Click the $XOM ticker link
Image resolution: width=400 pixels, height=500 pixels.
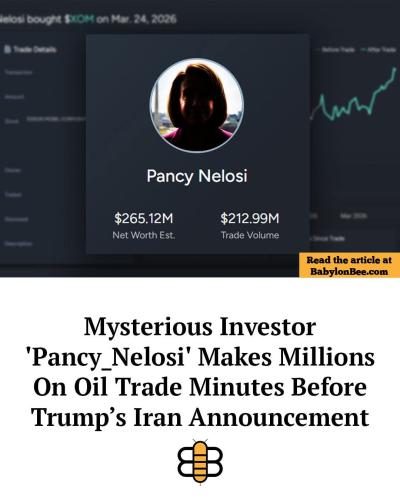click(79, 19)
